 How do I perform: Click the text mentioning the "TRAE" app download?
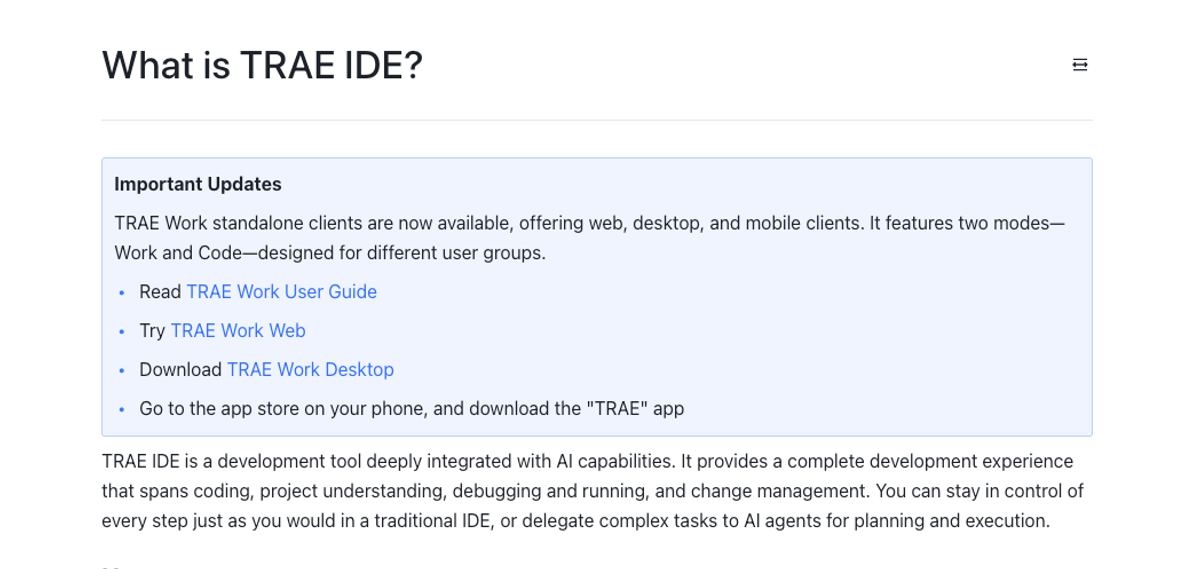412,409
